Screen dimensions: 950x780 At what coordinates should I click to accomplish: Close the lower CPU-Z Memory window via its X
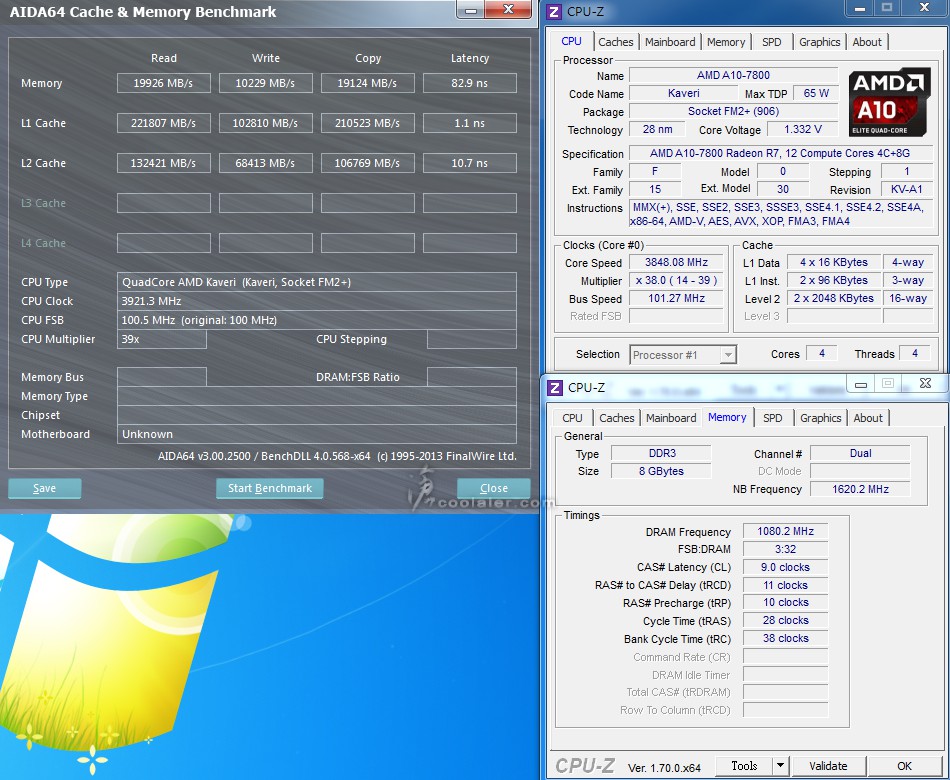[x=925, y=384]
